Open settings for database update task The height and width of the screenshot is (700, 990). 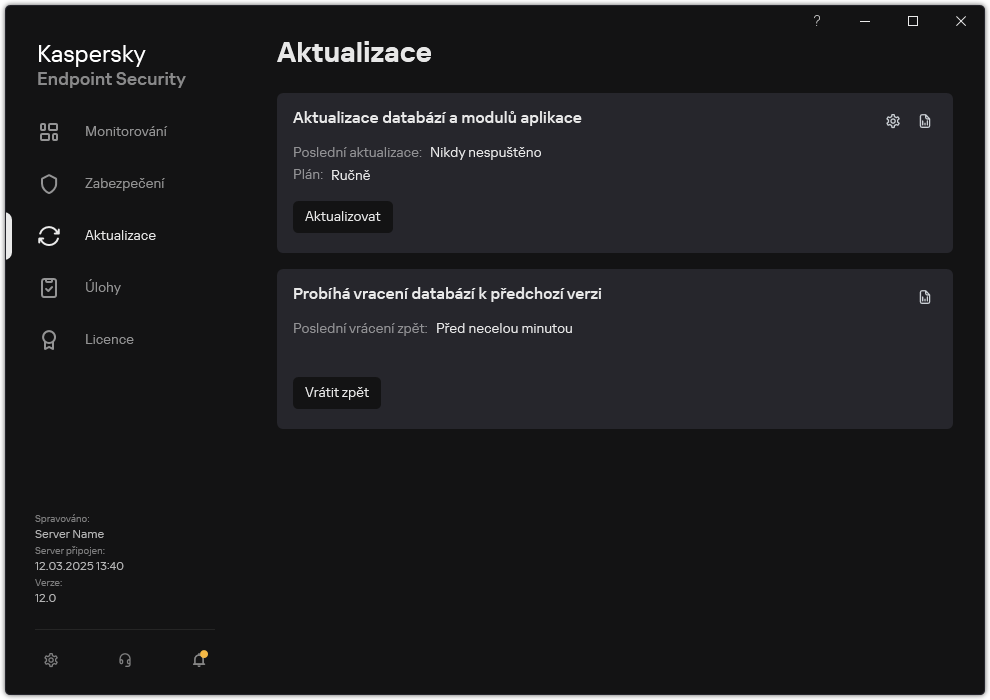click(891, 120)
